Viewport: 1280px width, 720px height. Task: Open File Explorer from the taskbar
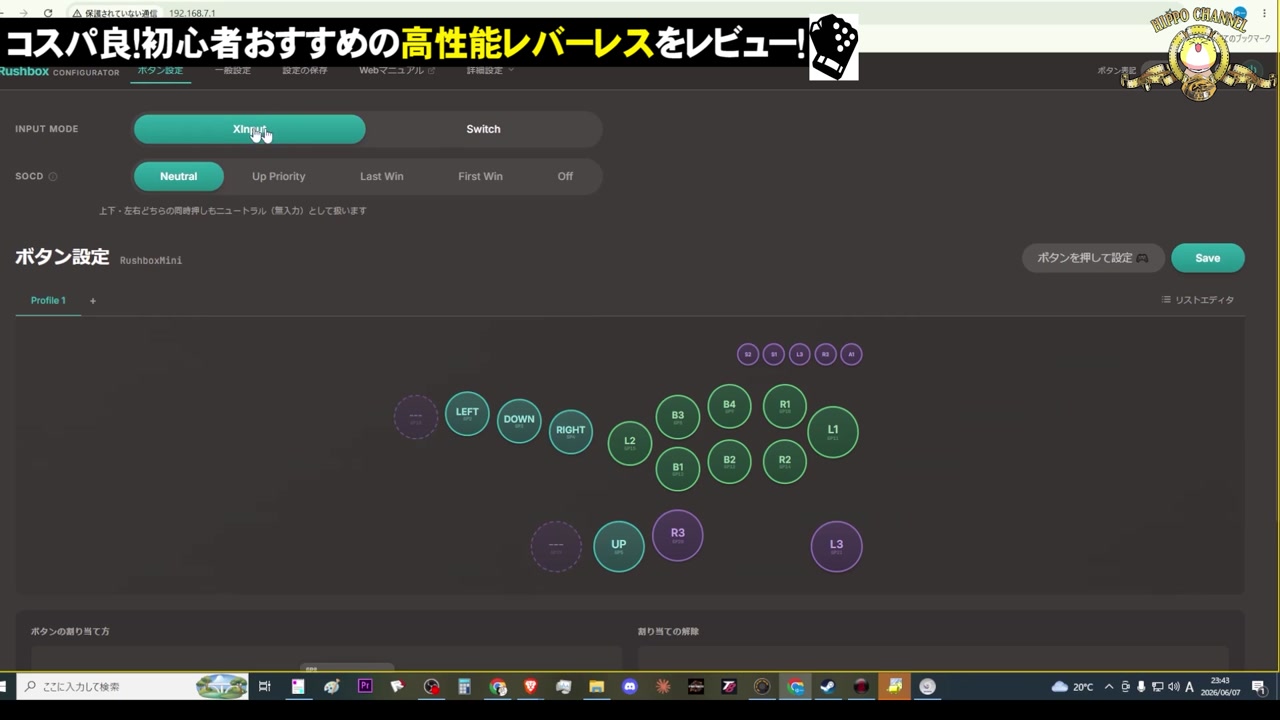(x=596, y=687)
